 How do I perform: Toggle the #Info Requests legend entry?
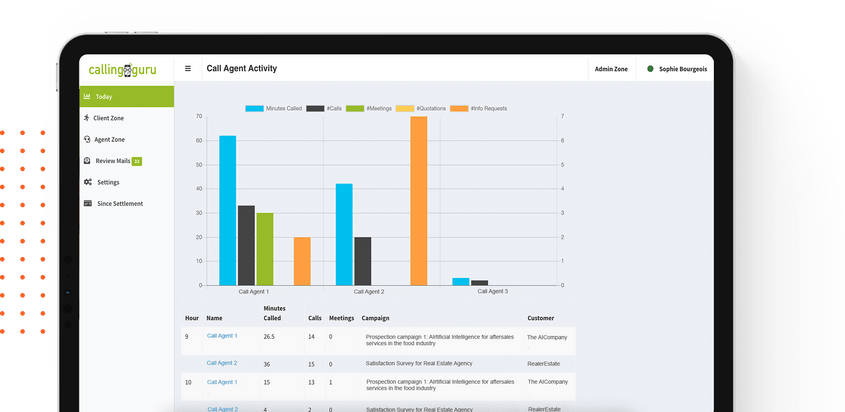coord(479,108)
